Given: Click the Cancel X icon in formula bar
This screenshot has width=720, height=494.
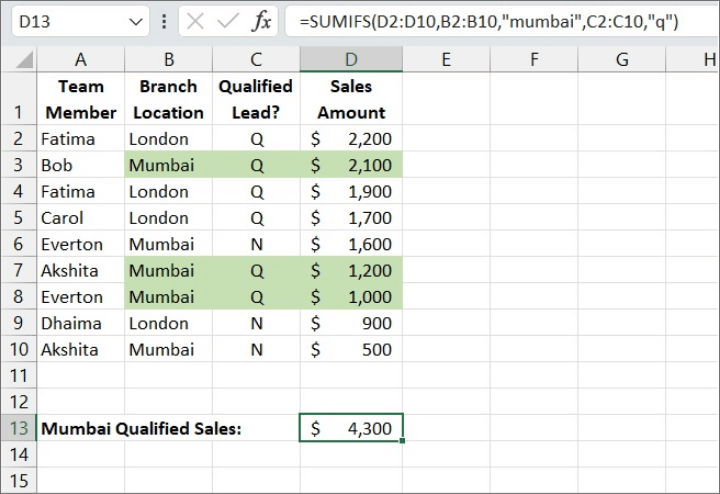Looking at the screenshot, I should point(195,21).
